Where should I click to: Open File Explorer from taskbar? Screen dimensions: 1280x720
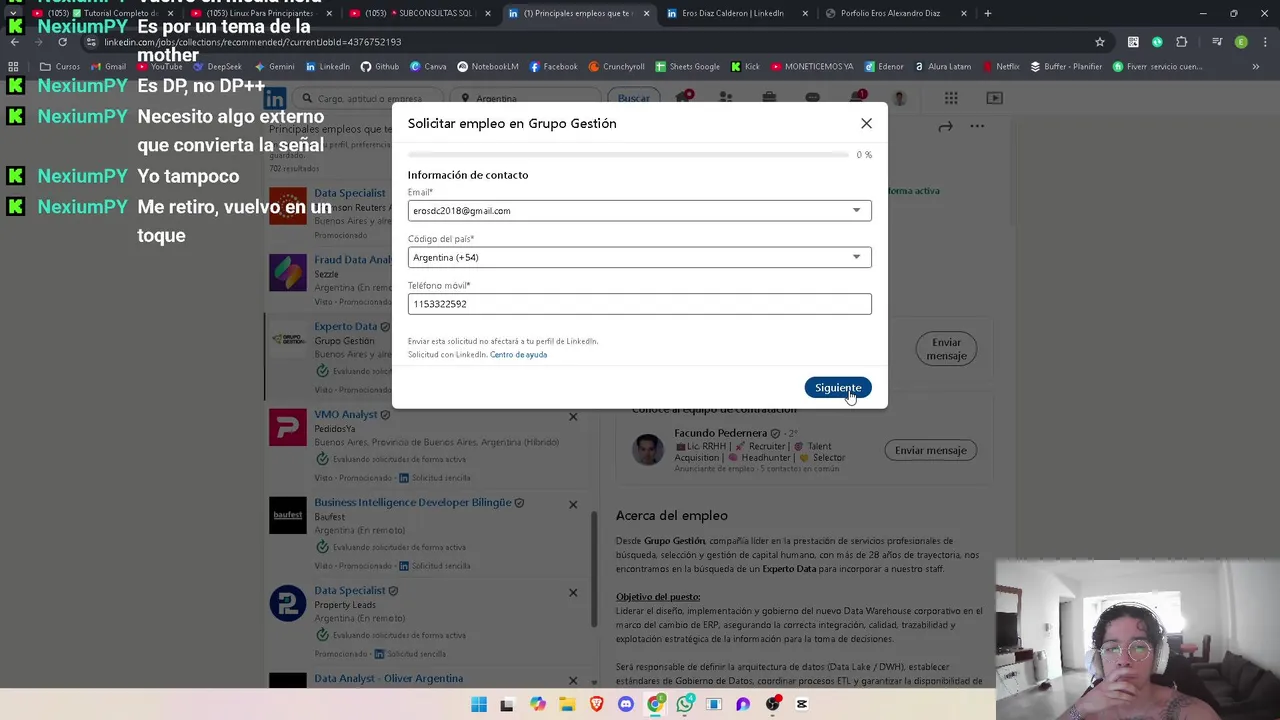[567, 704]
